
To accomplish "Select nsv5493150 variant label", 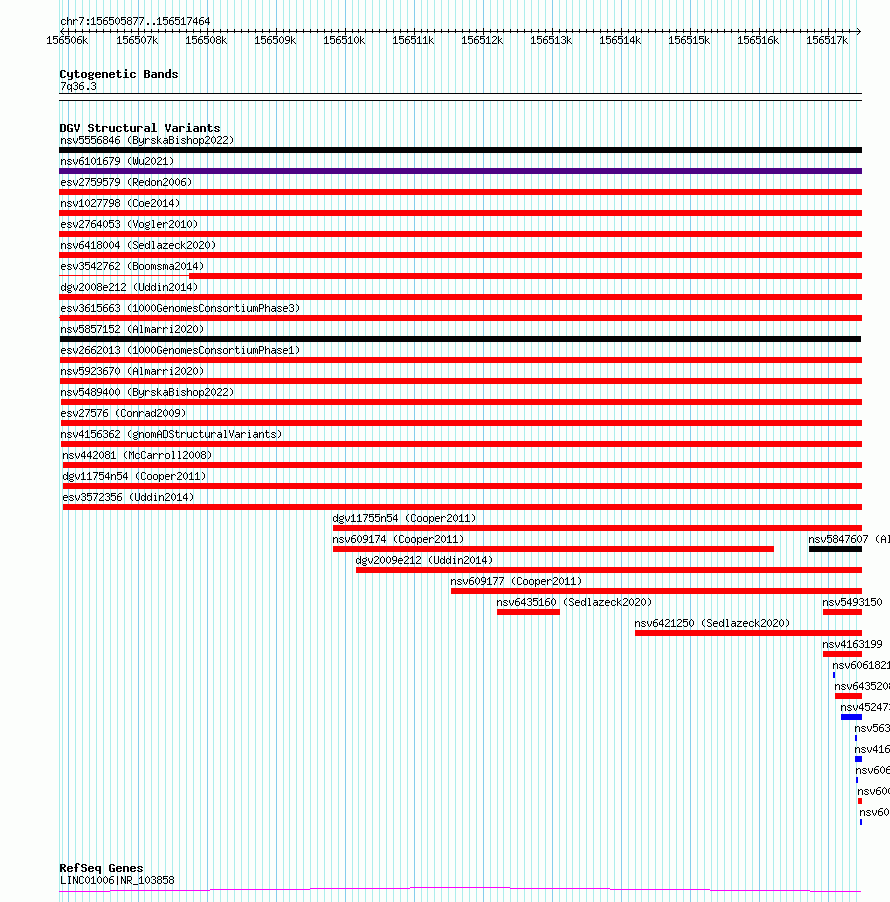I will (x=852, y=602).
